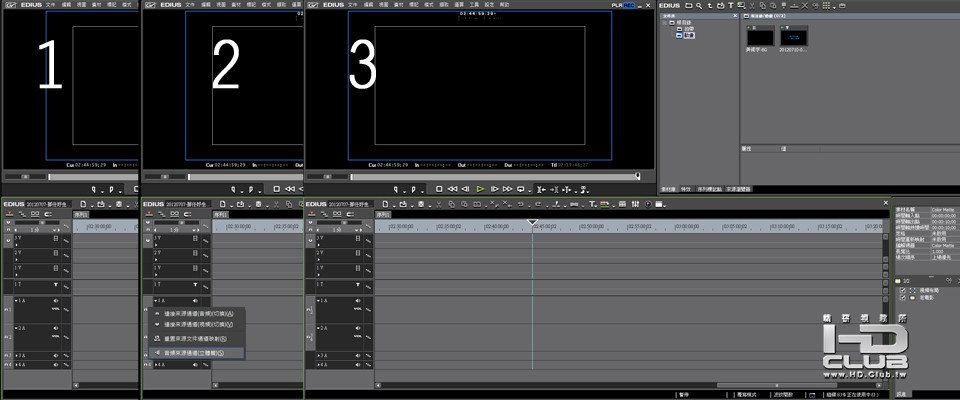The height and width of the screenshot is (400, 960).
Task: Click the search magnifier icon in Bin toolbar
Action: pyautogui.click(x=699, y=6)
